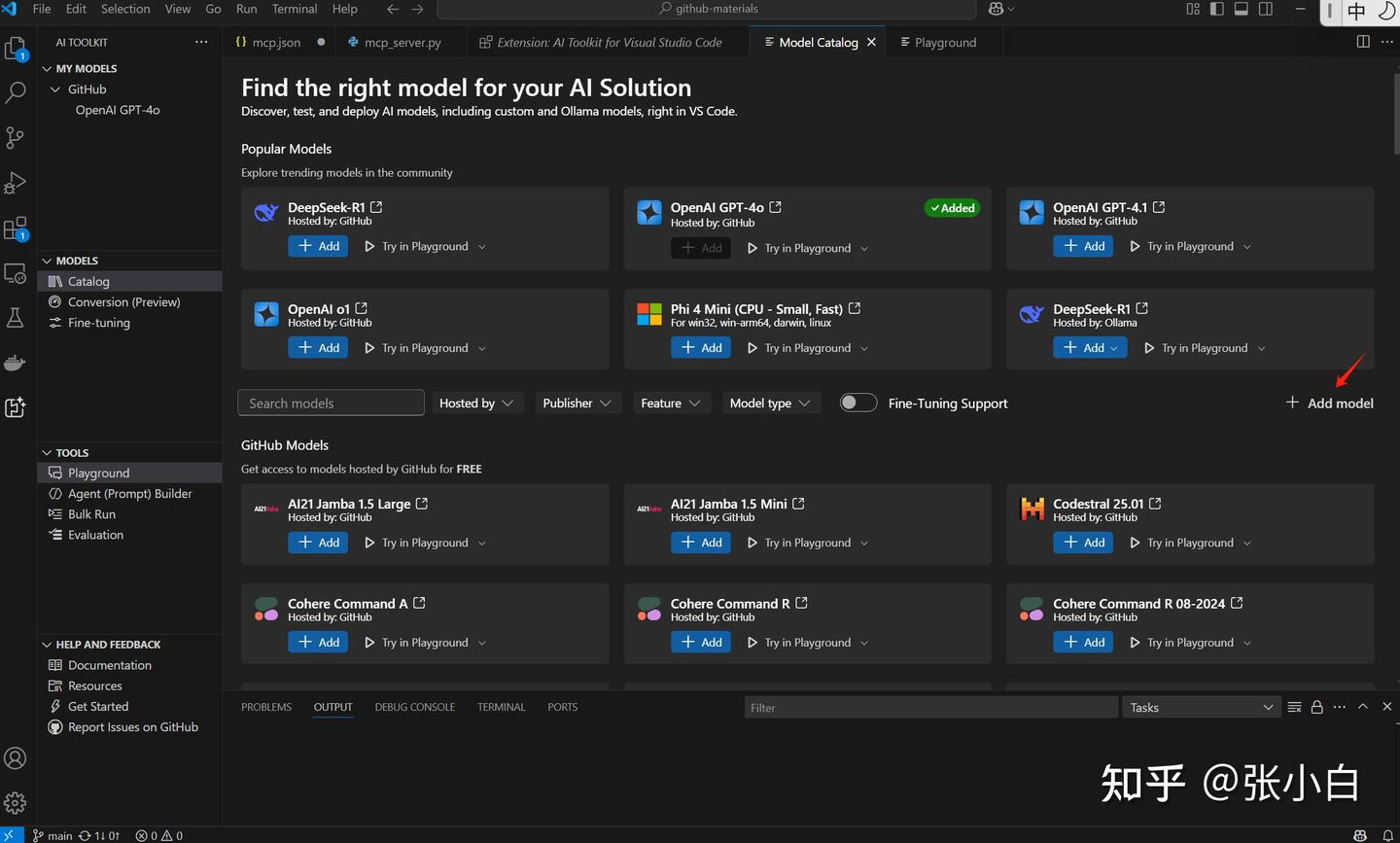Click the Add model button
This screenshot has height=843, width=1400.
[1329, 403]
